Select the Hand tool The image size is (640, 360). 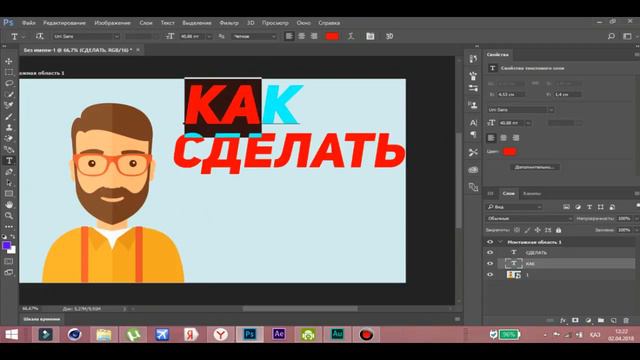(9, 205)
